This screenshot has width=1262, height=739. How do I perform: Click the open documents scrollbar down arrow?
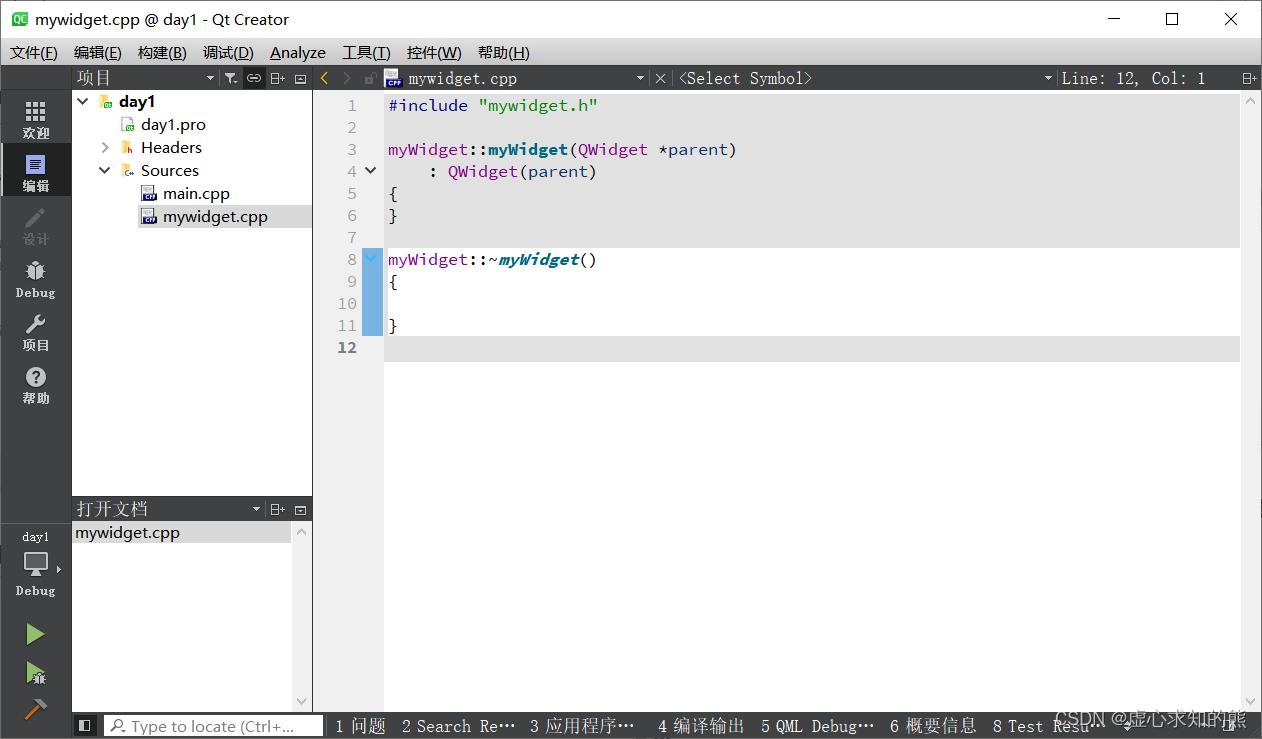tap(302, 702)
